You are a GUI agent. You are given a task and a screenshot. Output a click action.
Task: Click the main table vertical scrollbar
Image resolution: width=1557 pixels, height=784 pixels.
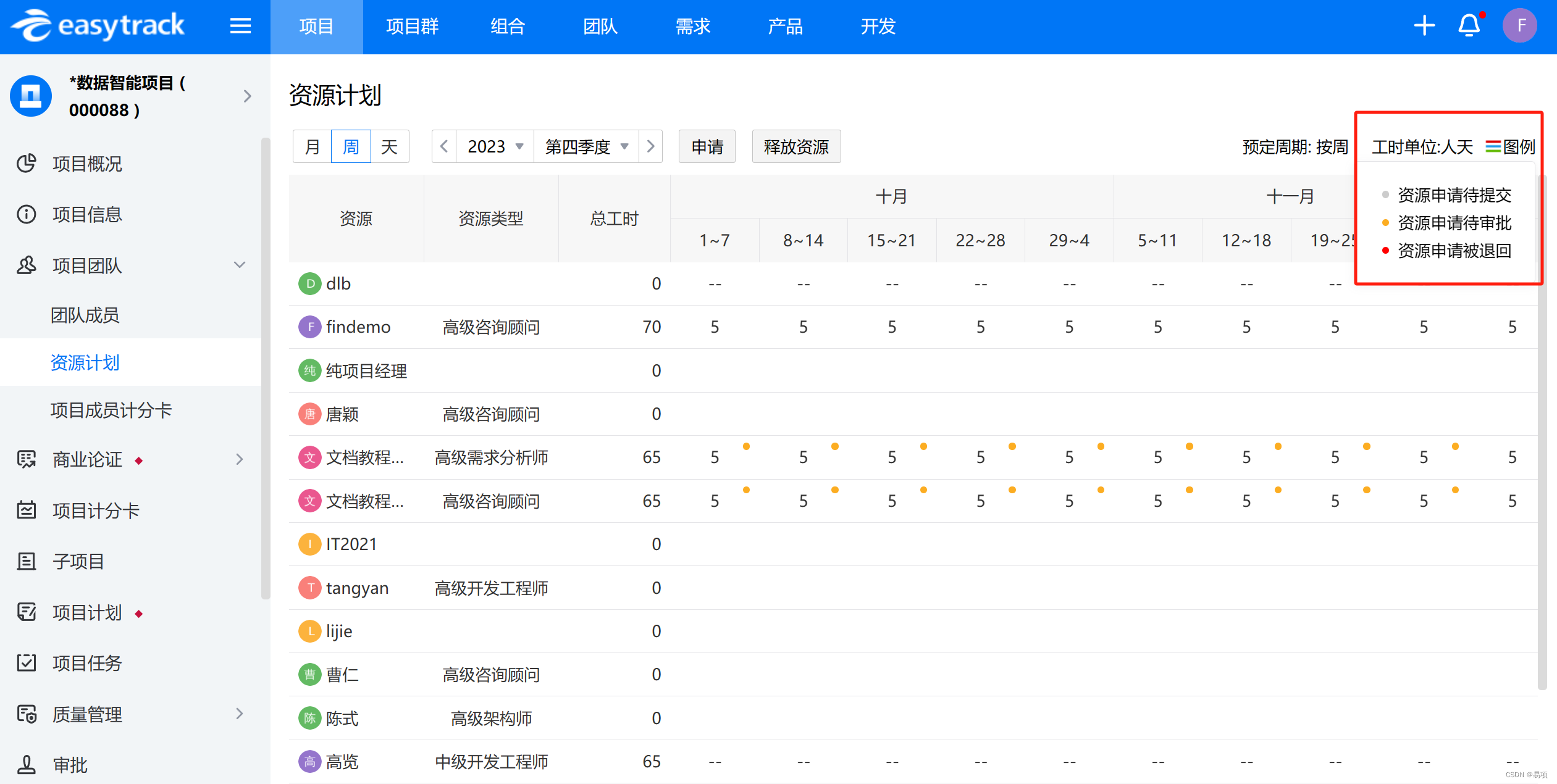coord(1542,432)
